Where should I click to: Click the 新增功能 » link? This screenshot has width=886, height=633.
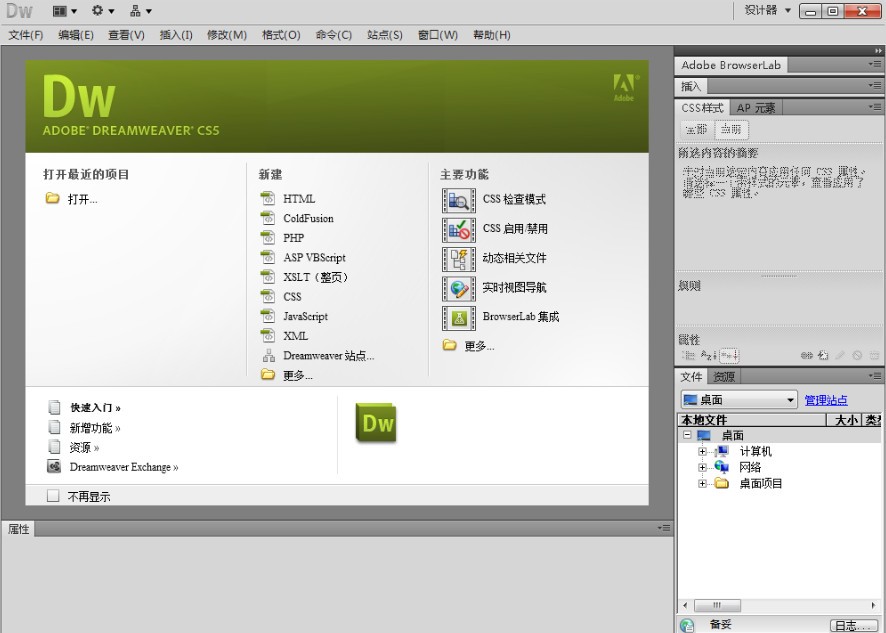[x=95, y=428]
